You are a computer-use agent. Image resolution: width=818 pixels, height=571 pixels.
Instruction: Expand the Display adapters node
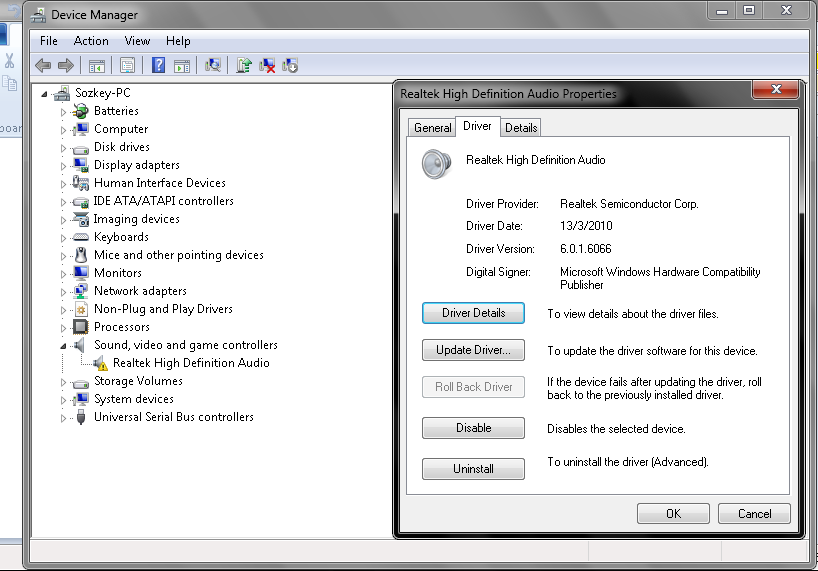[63, 166]
